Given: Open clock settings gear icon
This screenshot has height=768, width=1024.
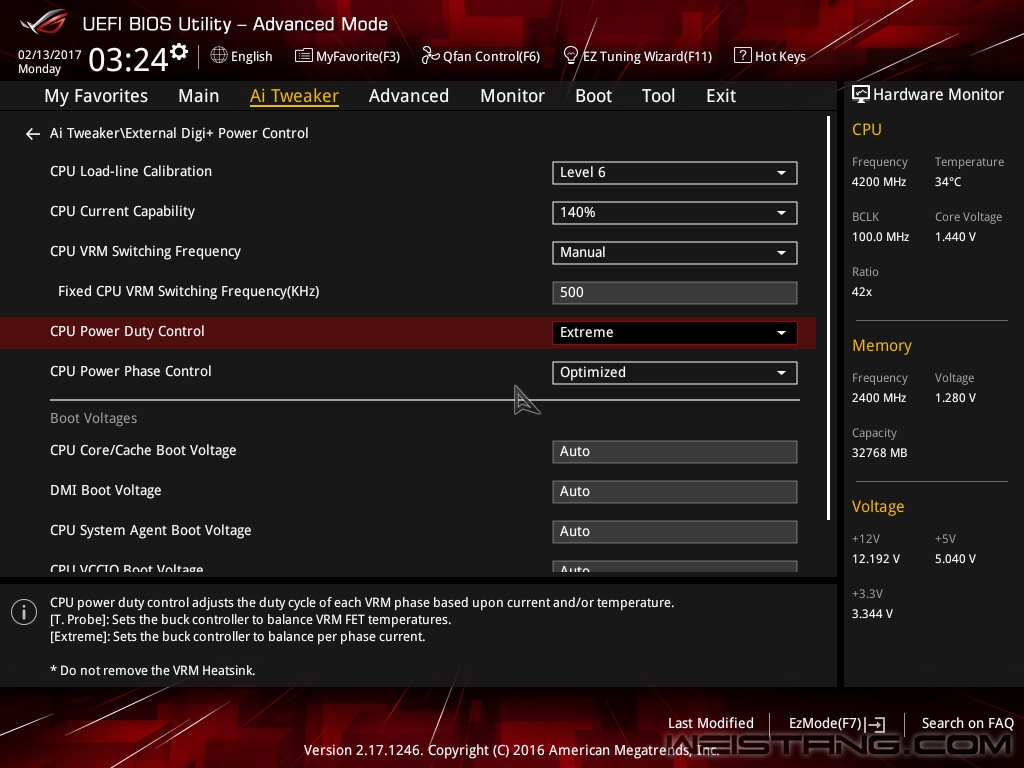Looking at the screenshot, I should 179,52.
